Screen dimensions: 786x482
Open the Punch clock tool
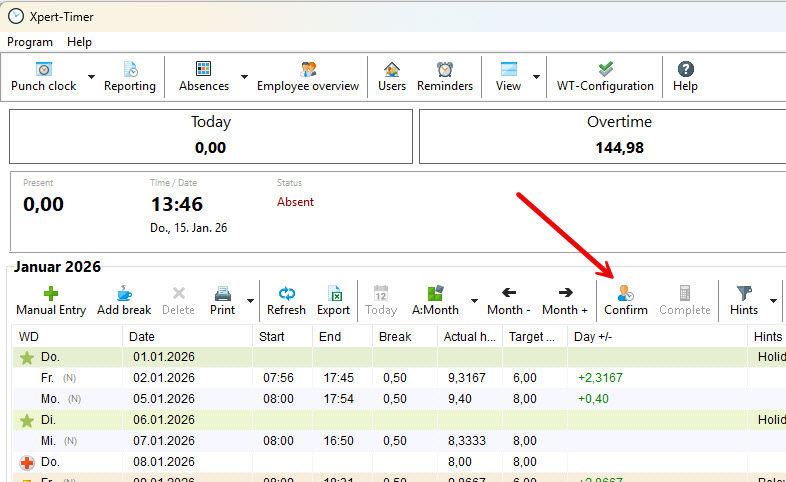coord(43,76)
